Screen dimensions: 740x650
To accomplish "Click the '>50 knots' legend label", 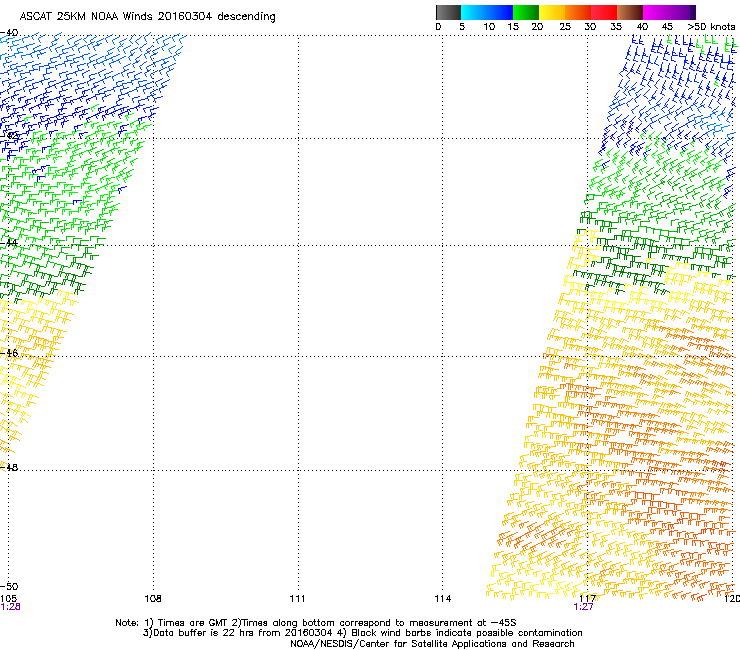I will (711, 26).
